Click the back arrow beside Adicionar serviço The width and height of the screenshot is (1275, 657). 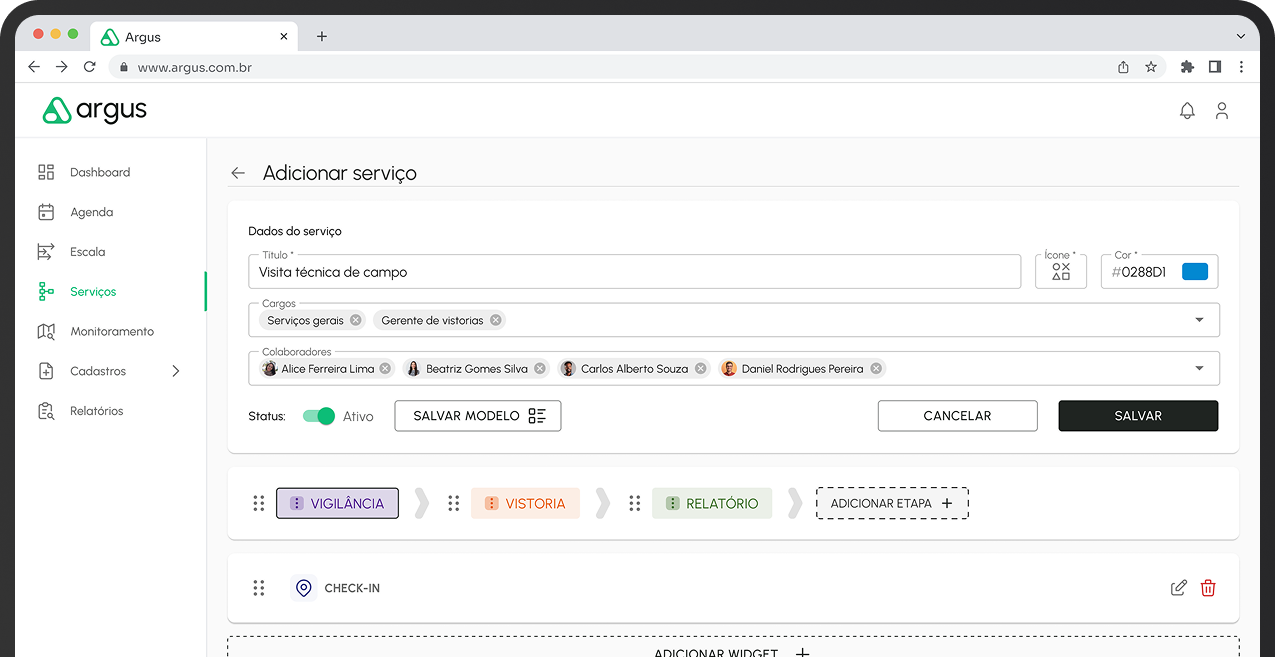pyautogui.click(x=238, y=173)
